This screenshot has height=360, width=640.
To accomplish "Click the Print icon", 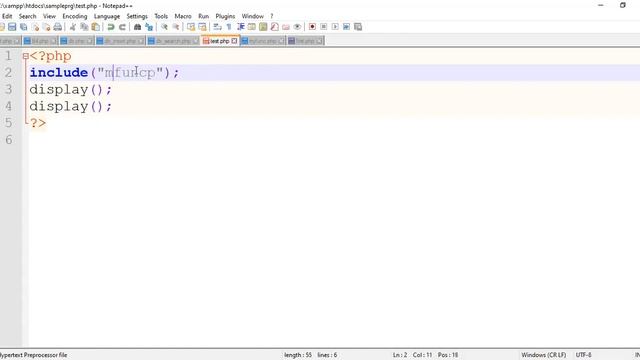I will (58, 27).
